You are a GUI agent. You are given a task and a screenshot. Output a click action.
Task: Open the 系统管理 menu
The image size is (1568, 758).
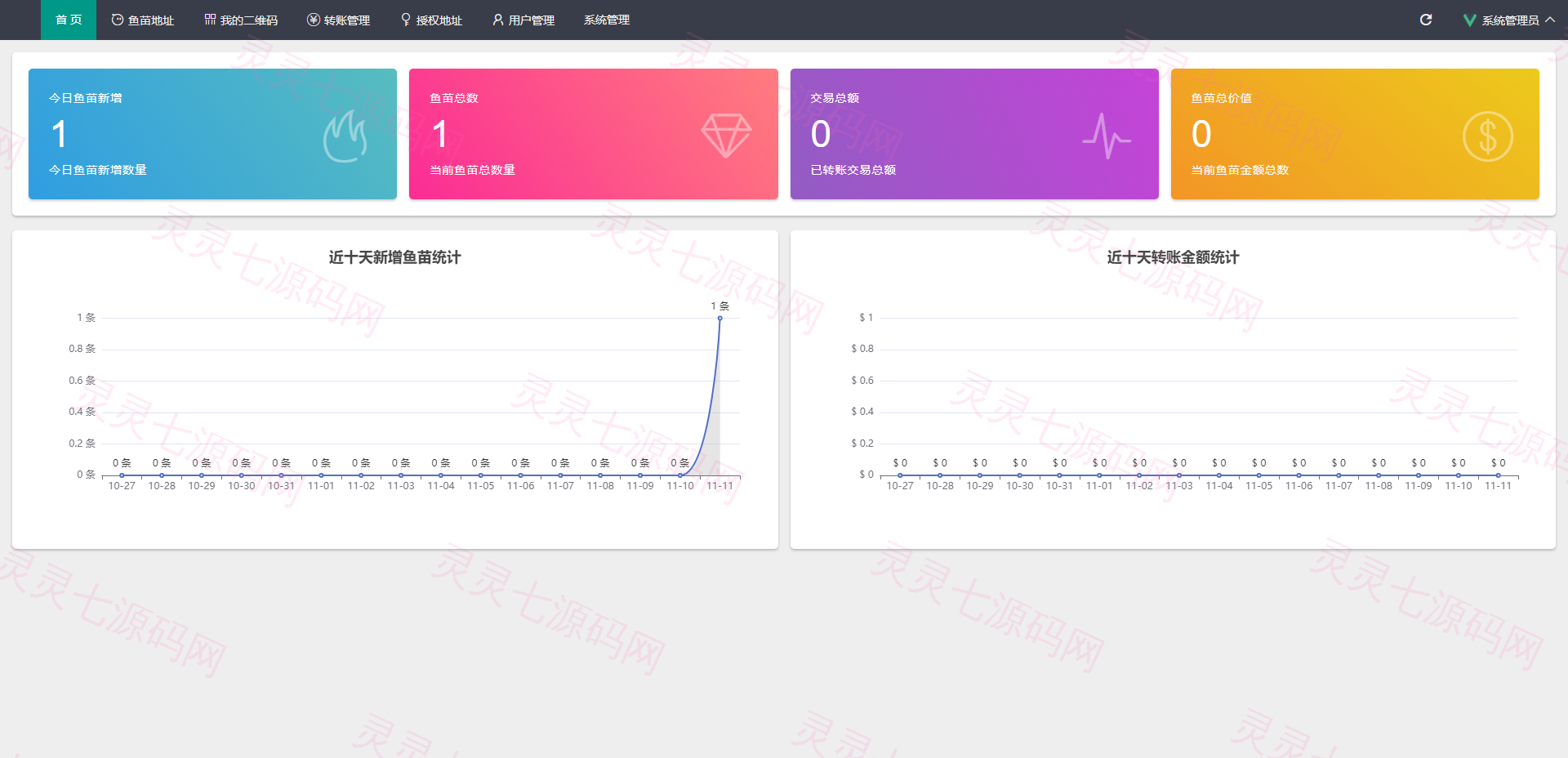click(x=607, y=20)
